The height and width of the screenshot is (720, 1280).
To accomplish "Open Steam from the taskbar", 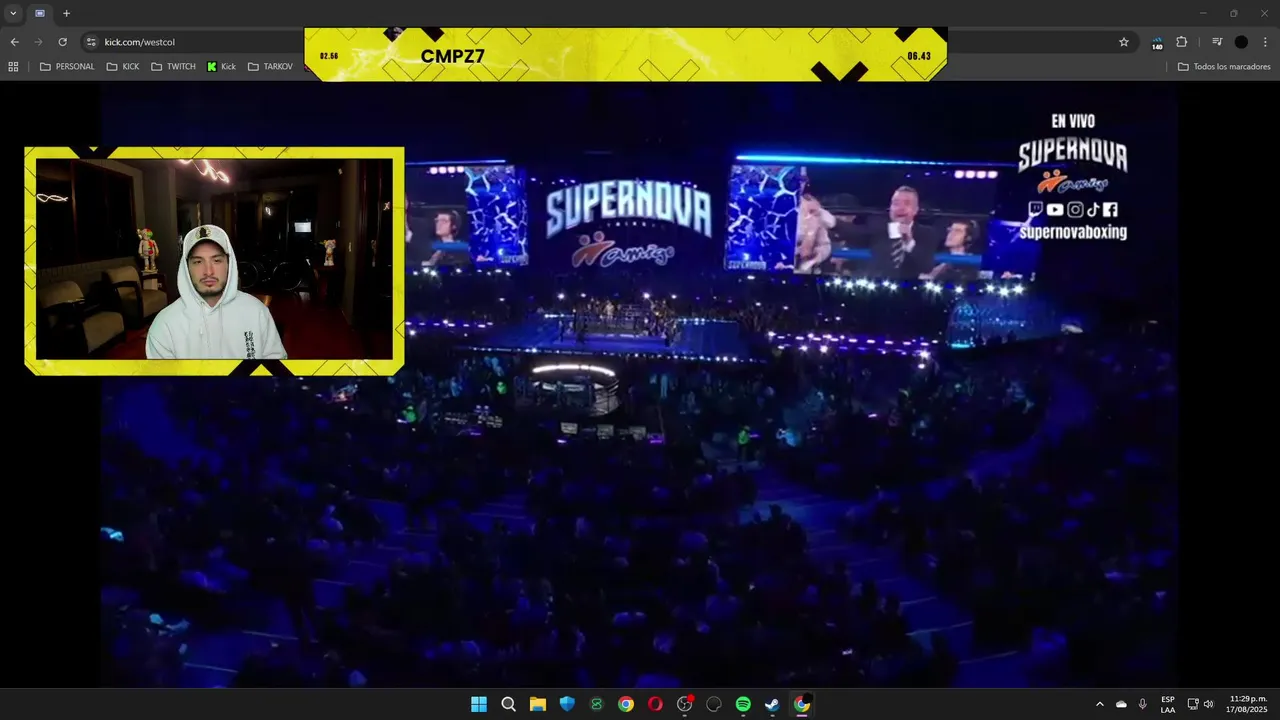I will coord(773,704).
